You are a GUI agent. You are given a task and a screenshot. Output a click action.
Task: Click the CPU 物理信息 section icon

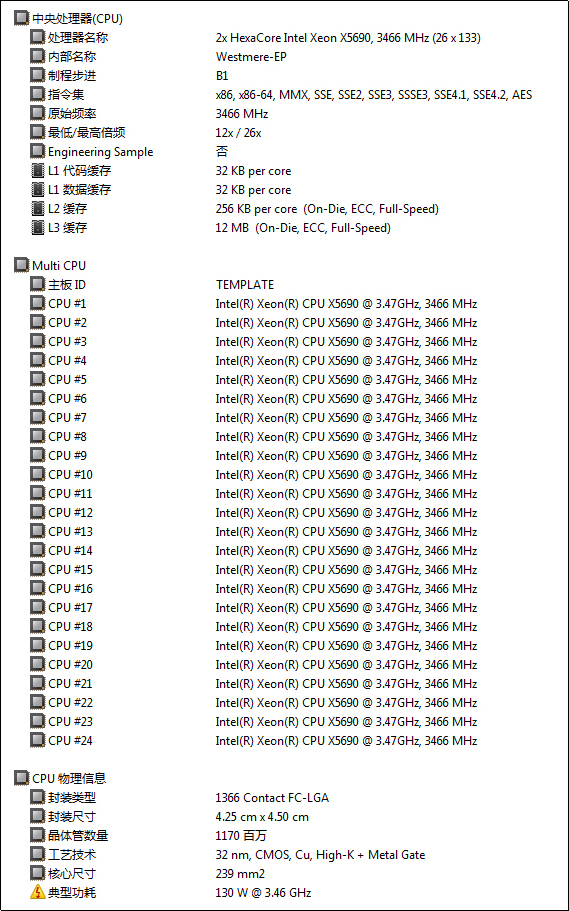pyautogui.click(x=22, y=778)
